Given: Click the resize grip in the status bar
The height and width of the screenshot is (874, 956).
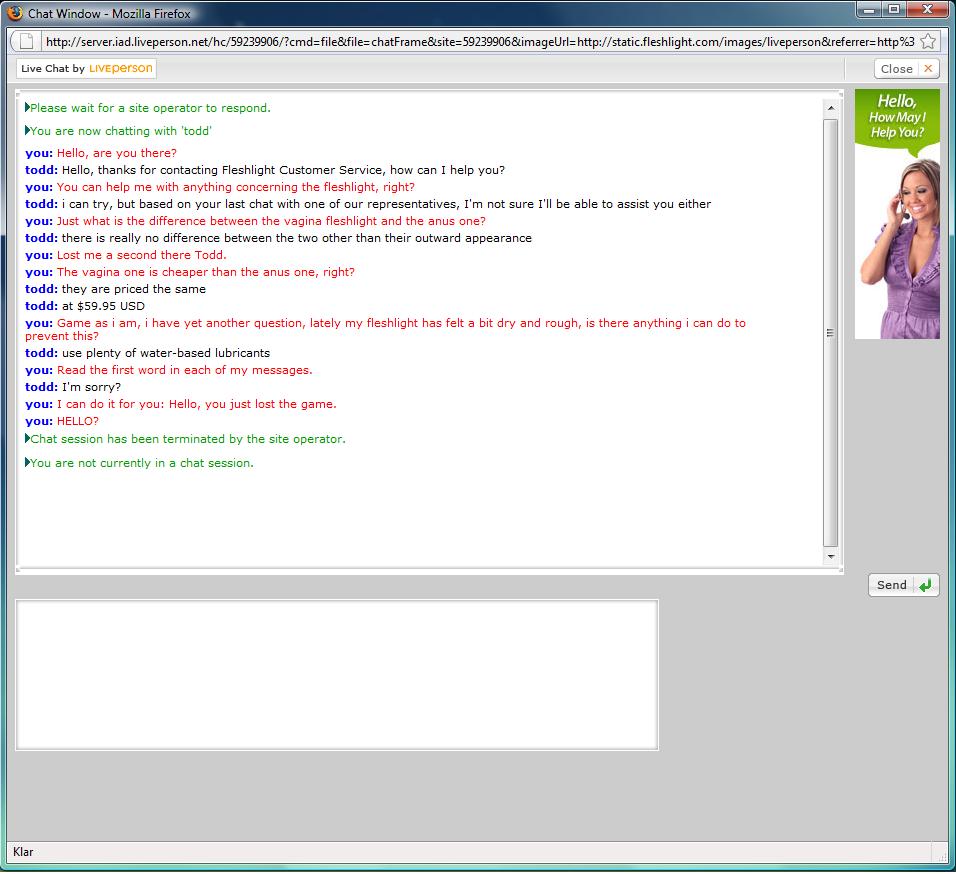Looking at the screenshot, I should click(x=940, y=854).
